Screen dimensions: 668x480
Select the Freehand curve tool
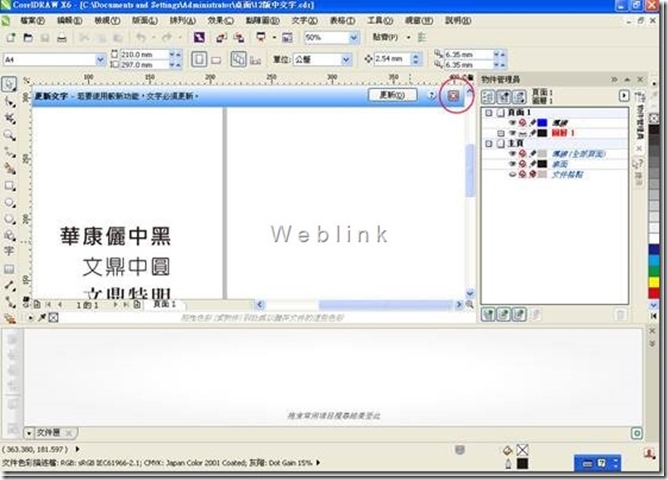(x=9, y=152)
